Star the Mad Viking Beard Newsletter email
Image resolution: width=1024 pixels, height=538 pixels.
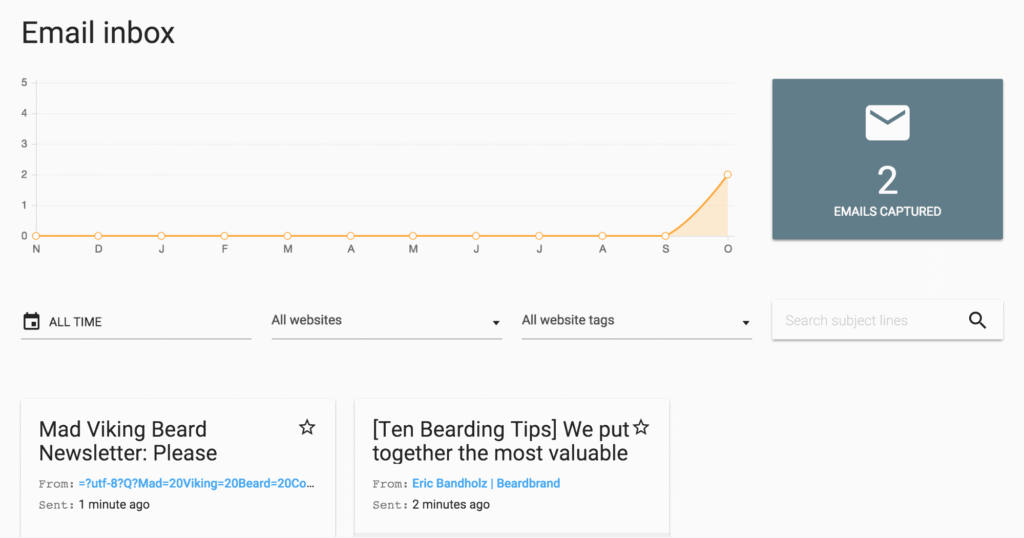307,428
